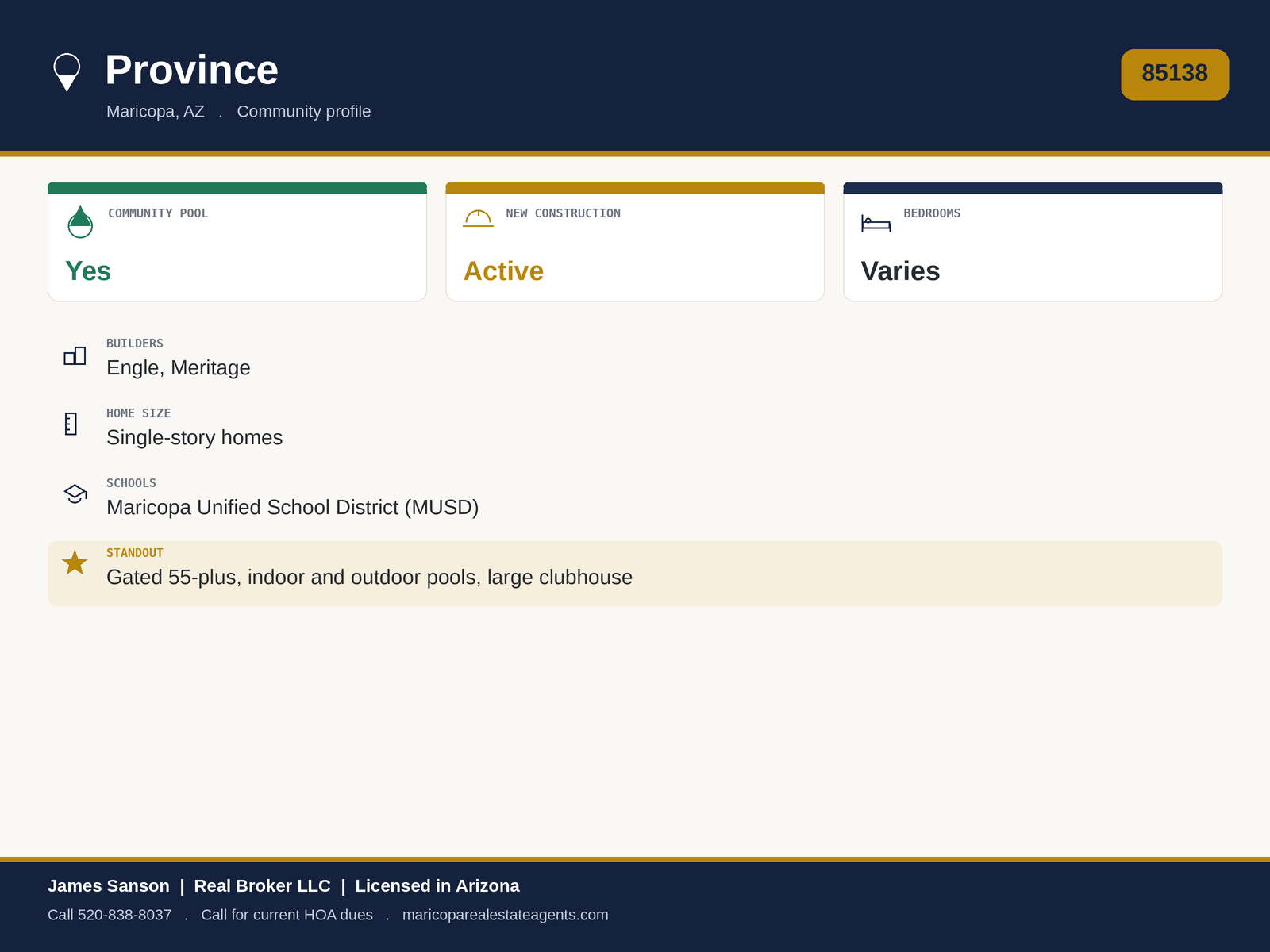Click the SCHOOLS label

pyautogui.click(x=132, y=483)
